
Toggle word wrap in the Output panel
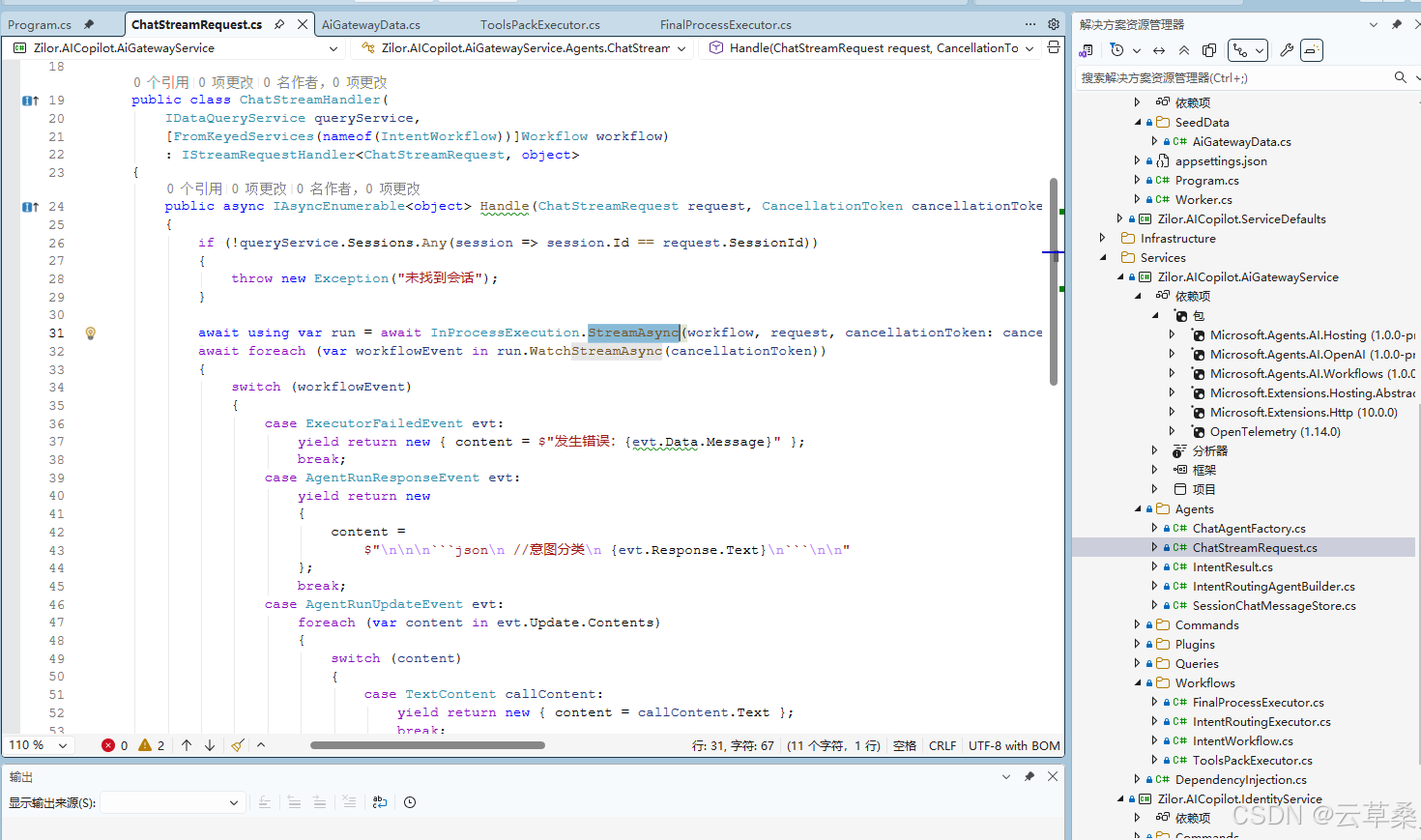[x=380, y=802]
